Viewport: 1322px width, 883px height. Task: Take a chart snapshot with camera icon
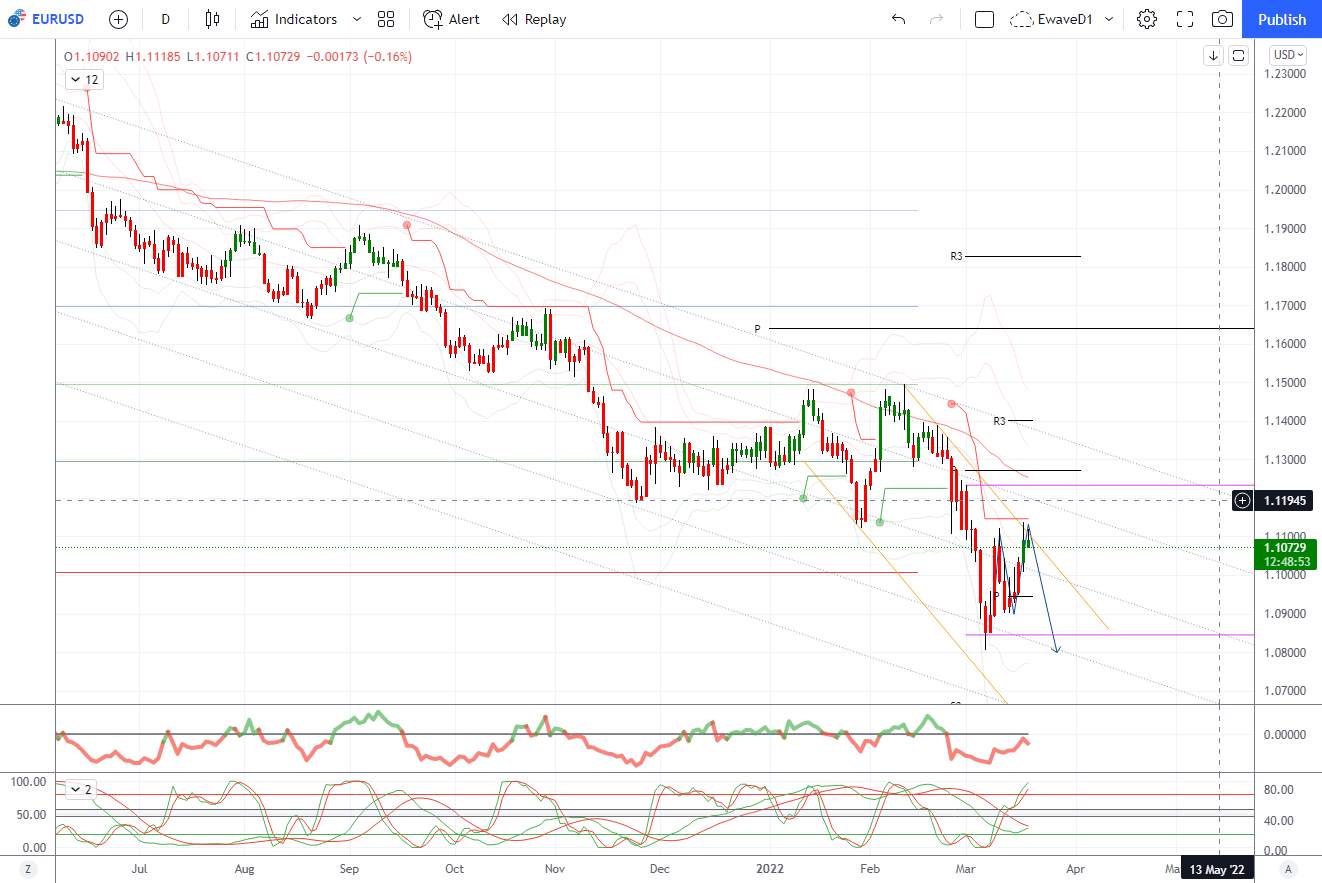(1222, 19)
